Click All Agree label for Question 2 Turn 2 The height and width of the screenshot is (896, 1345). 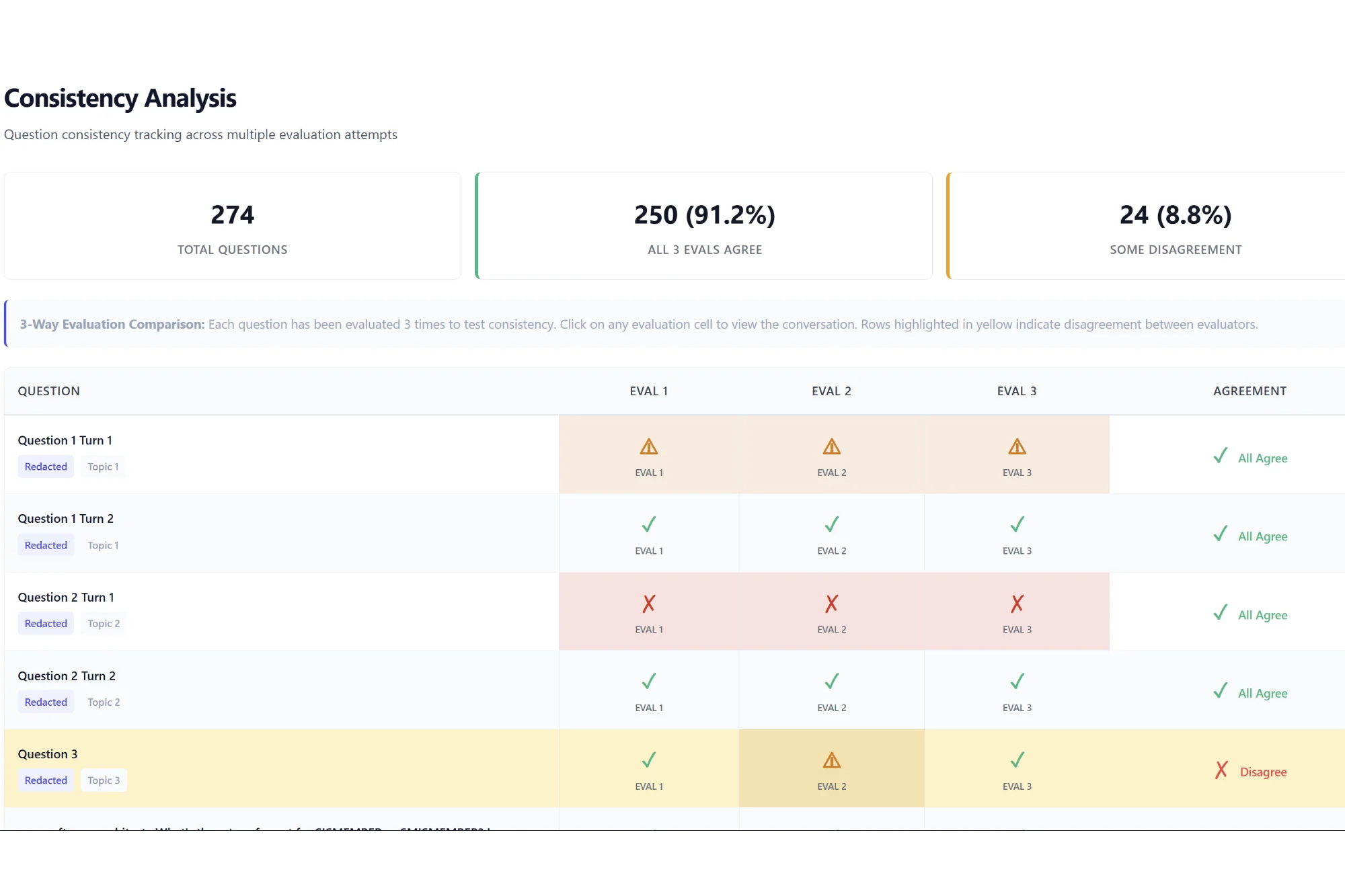[x=1262, y=694]
